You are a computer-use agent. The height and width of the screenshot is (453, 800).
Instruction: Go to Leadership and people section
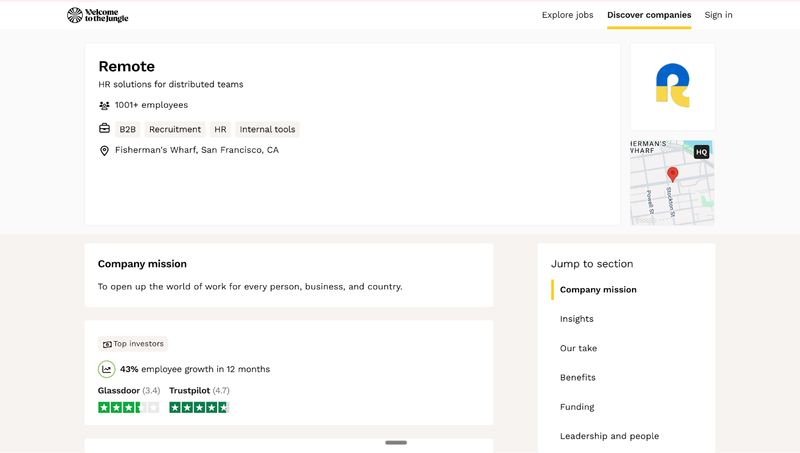click(x=609, y=436)
